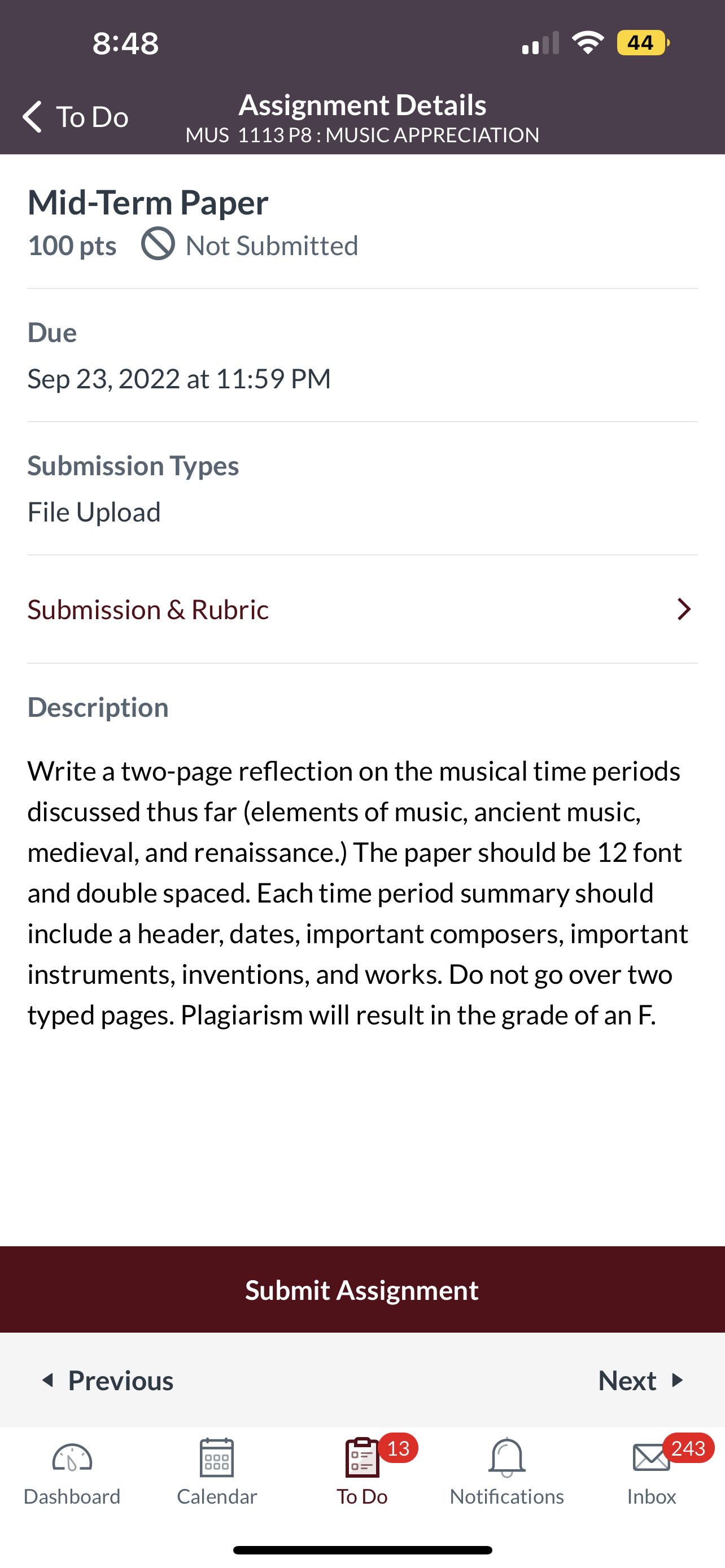Tap the To Do clipboard icon
The image size is (725, 1568).
pyautogui.click(x=361, y=1458)
